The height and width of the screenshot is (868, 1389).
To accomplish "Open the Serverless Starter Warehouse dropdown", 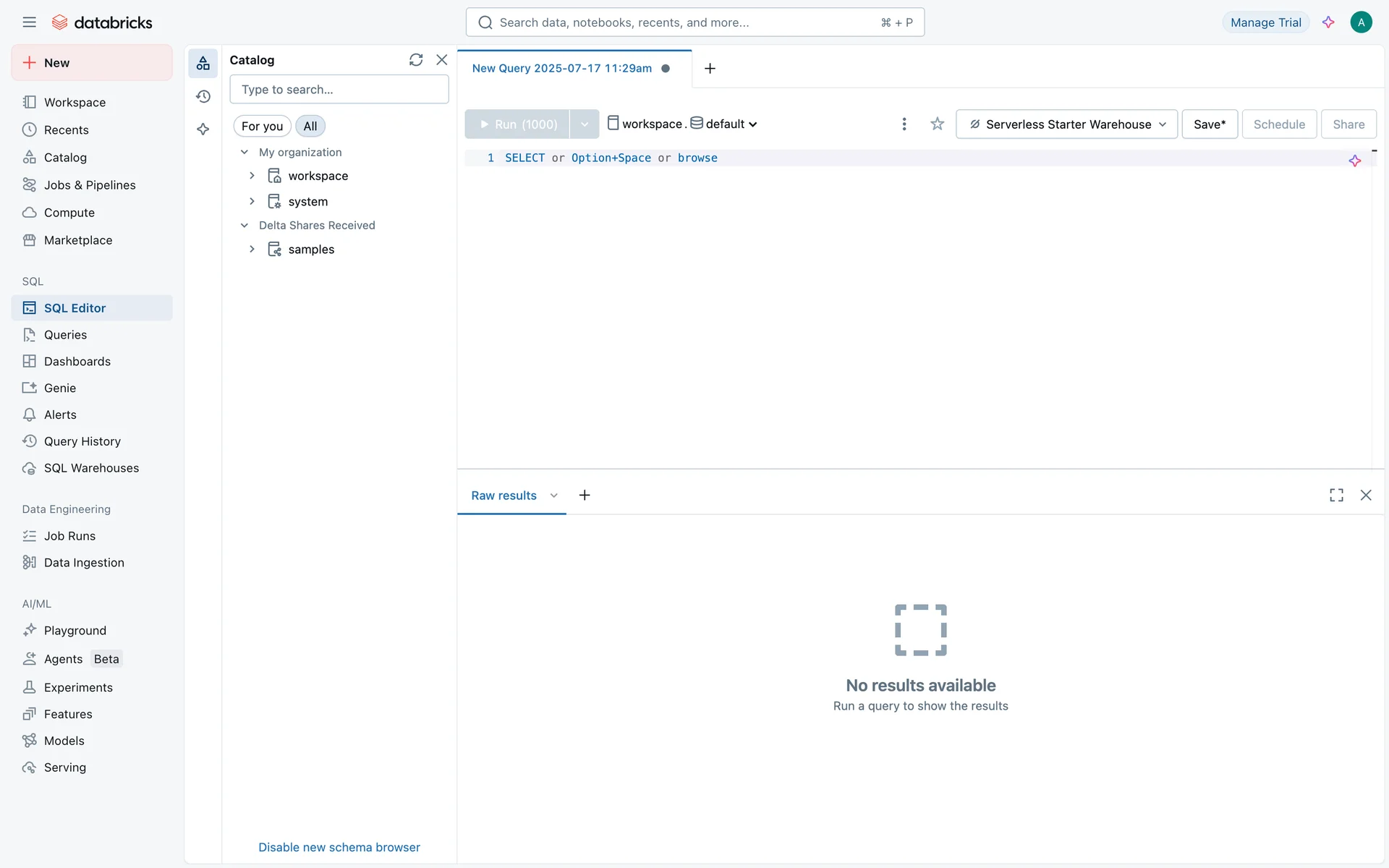I will coord(1066,124).
